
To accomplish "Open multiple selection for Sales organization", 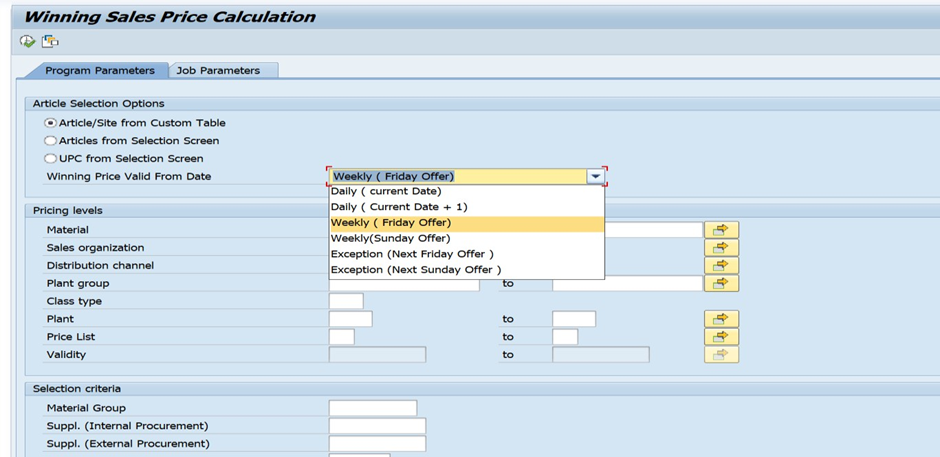I will tap(721, 248).
